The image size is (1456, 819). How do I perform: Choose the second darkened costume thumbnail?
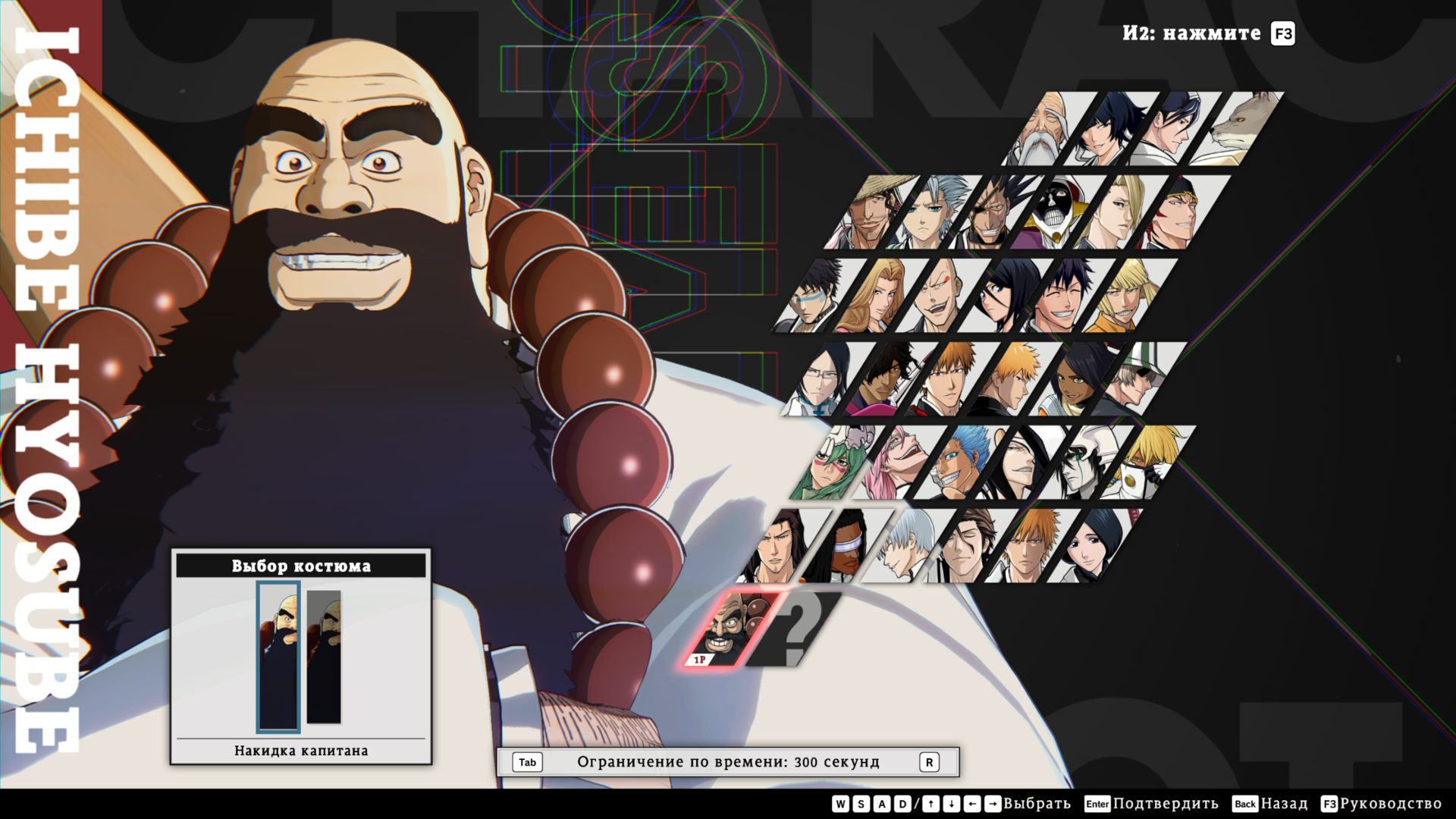(x=324, y=656)
